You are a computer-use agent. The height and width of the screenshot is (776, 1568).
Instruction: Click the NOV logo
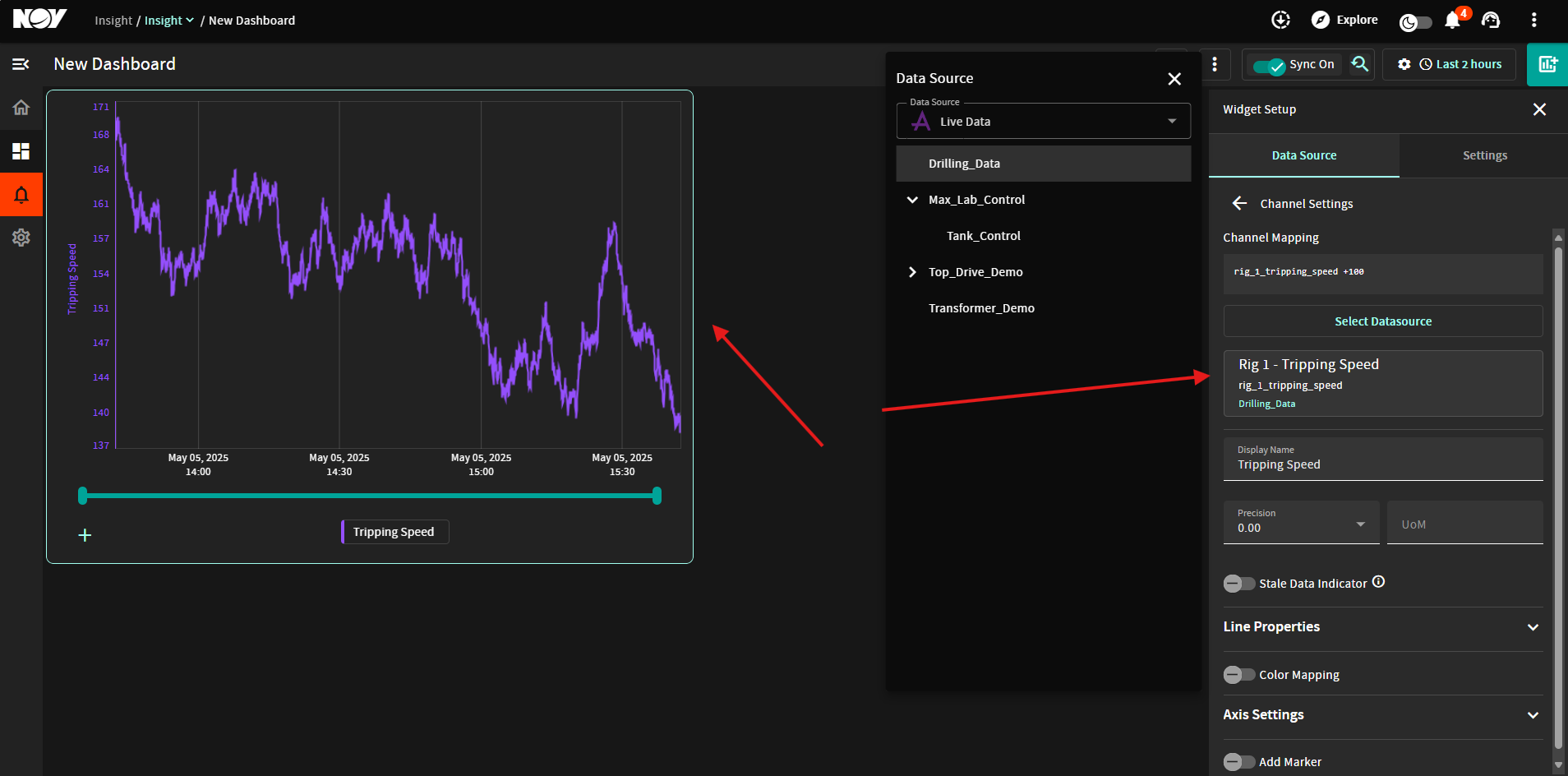tap(39, 19)
